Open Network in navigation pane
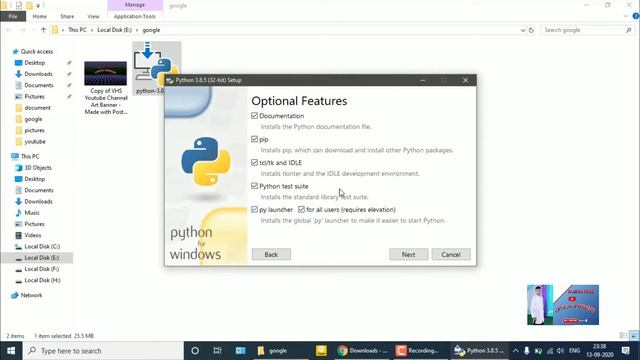Viewport: 640px width, 360px height. (31, 295)
